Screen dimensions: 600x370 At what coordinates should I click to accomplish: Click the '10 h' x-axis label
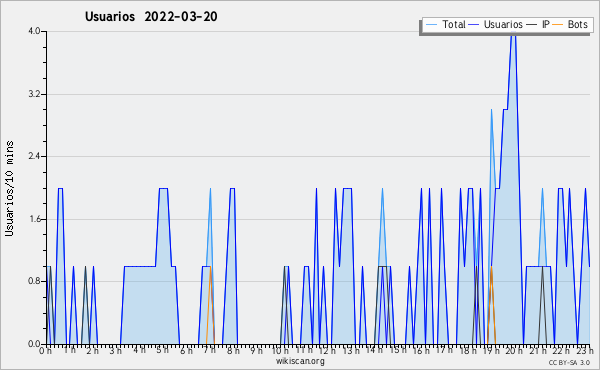pyautogui.click(x=280, y=351)
